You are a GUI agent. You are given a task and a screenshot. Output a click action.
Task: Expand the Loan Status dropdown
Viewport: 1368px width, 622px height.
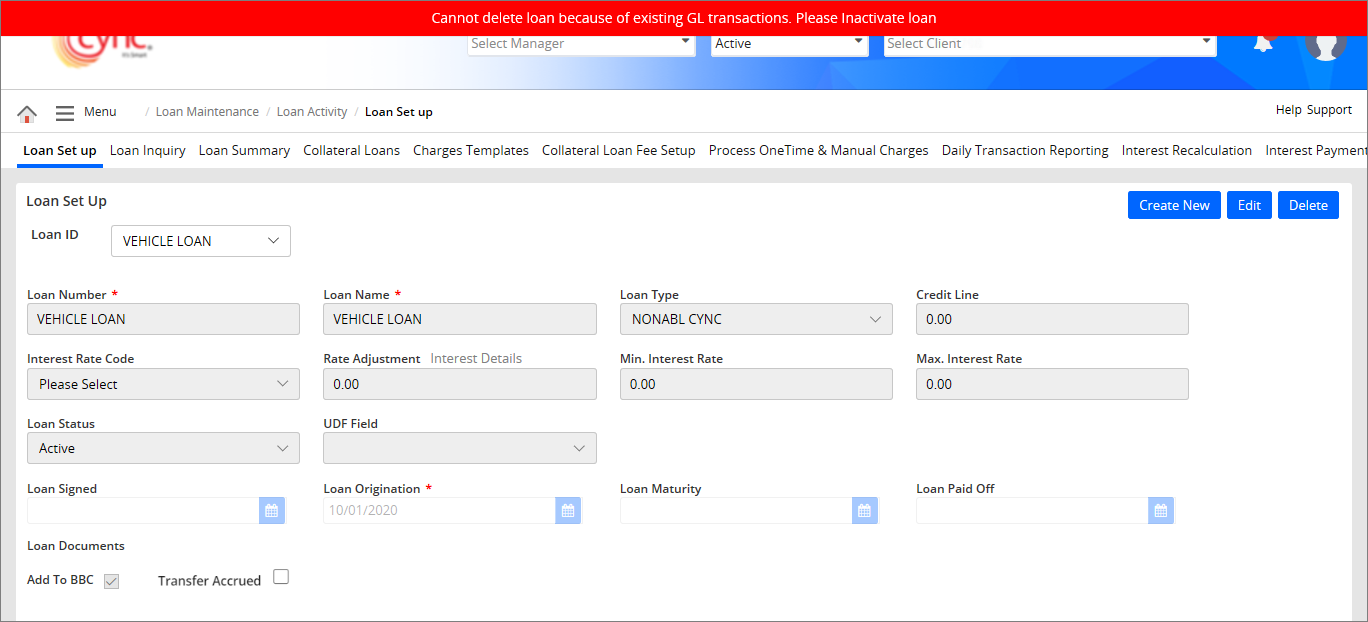[x=163, y=449]
